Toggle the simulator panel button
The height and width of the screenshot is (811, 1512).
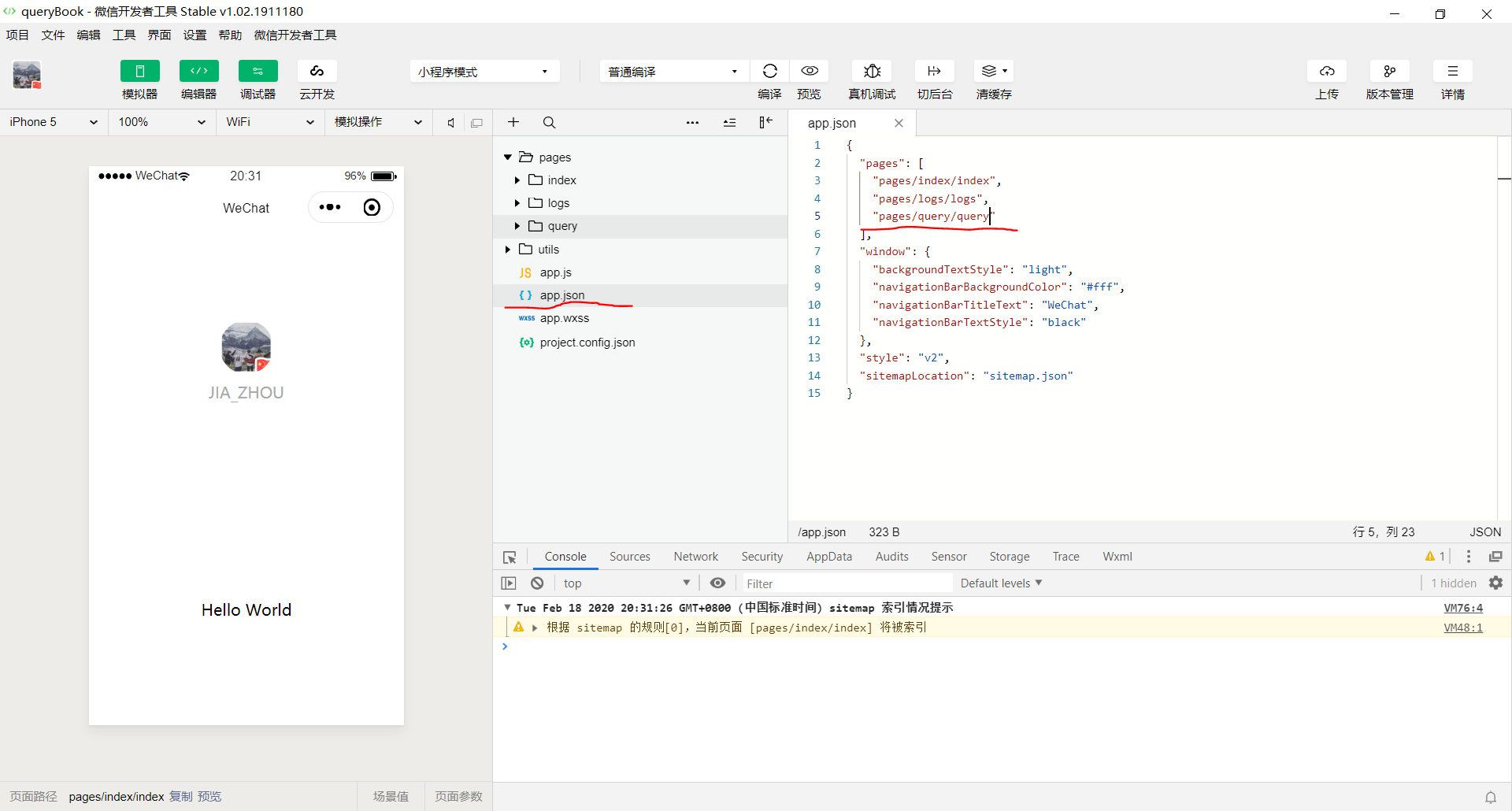point(140,72)
